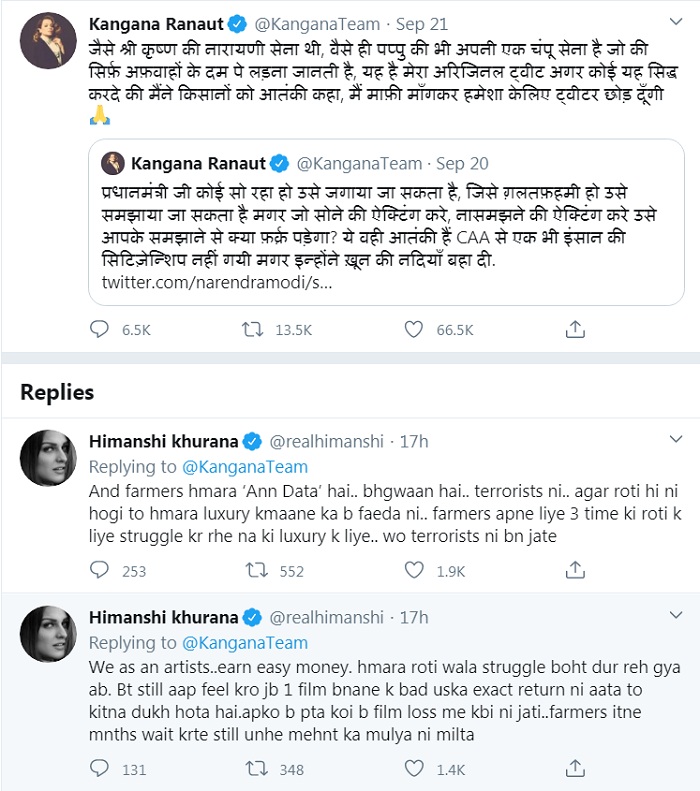The width and height of the screenshot is (700, 791).
Task: Retweet Himanshi's tweet with 552 retweets
Action: click(256, 570)
